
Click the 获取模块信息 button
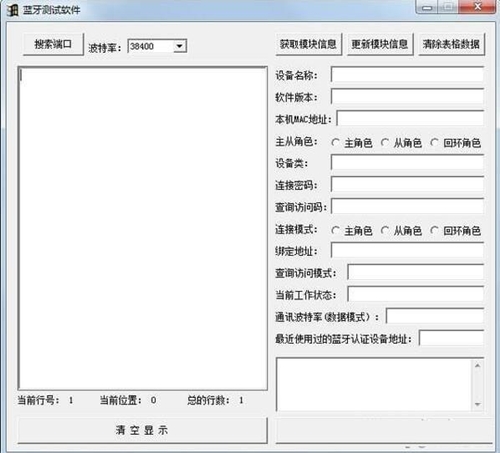(x=308, y=44)
